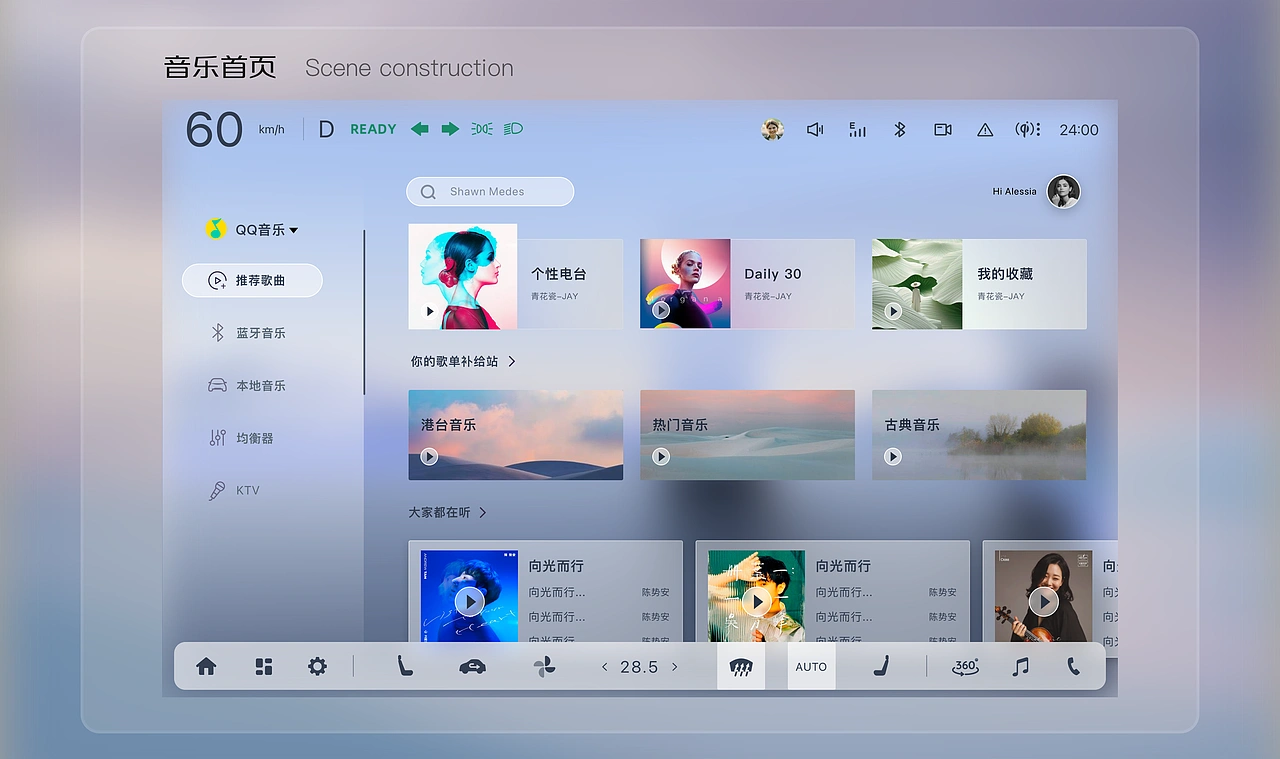Play the green album cover
Screen dimensions: 1280x759
756,601
